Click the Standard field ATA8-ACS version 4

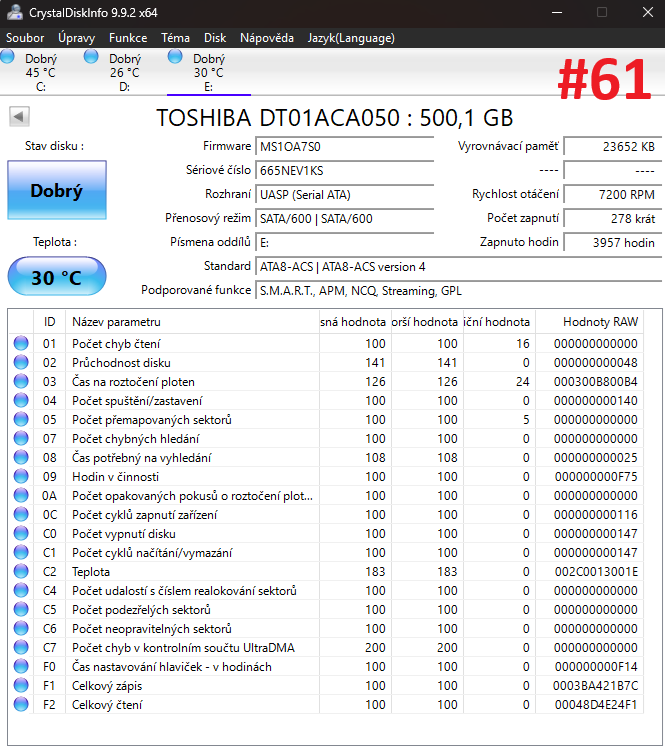pyautogui.click(x=458, y=267)
